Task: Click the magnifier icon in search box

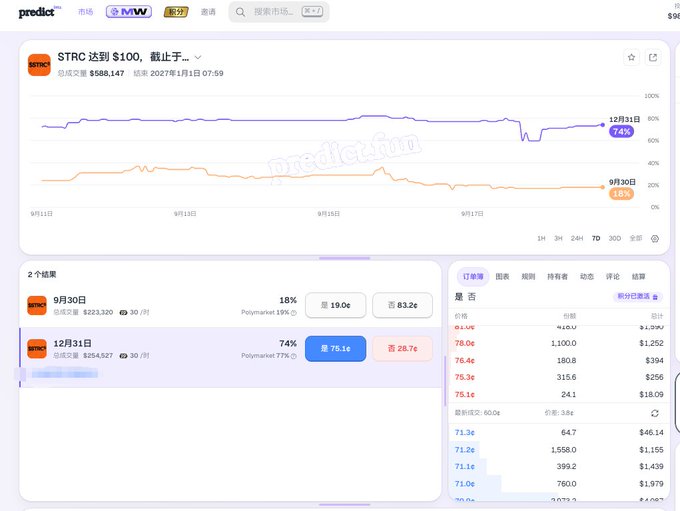Action: tap(240, 12)
